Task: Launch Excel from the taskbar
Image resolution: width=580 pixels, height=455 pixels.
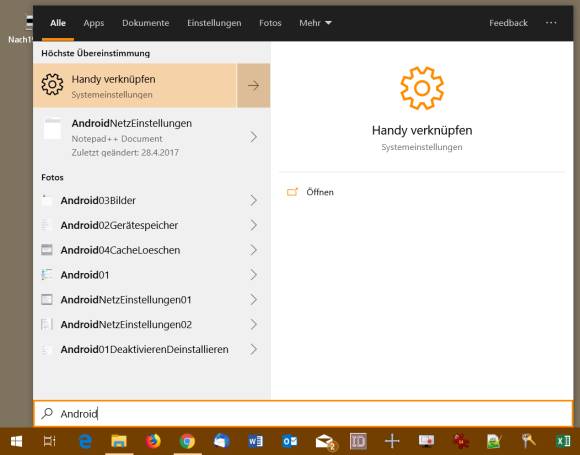Action: 563,441
